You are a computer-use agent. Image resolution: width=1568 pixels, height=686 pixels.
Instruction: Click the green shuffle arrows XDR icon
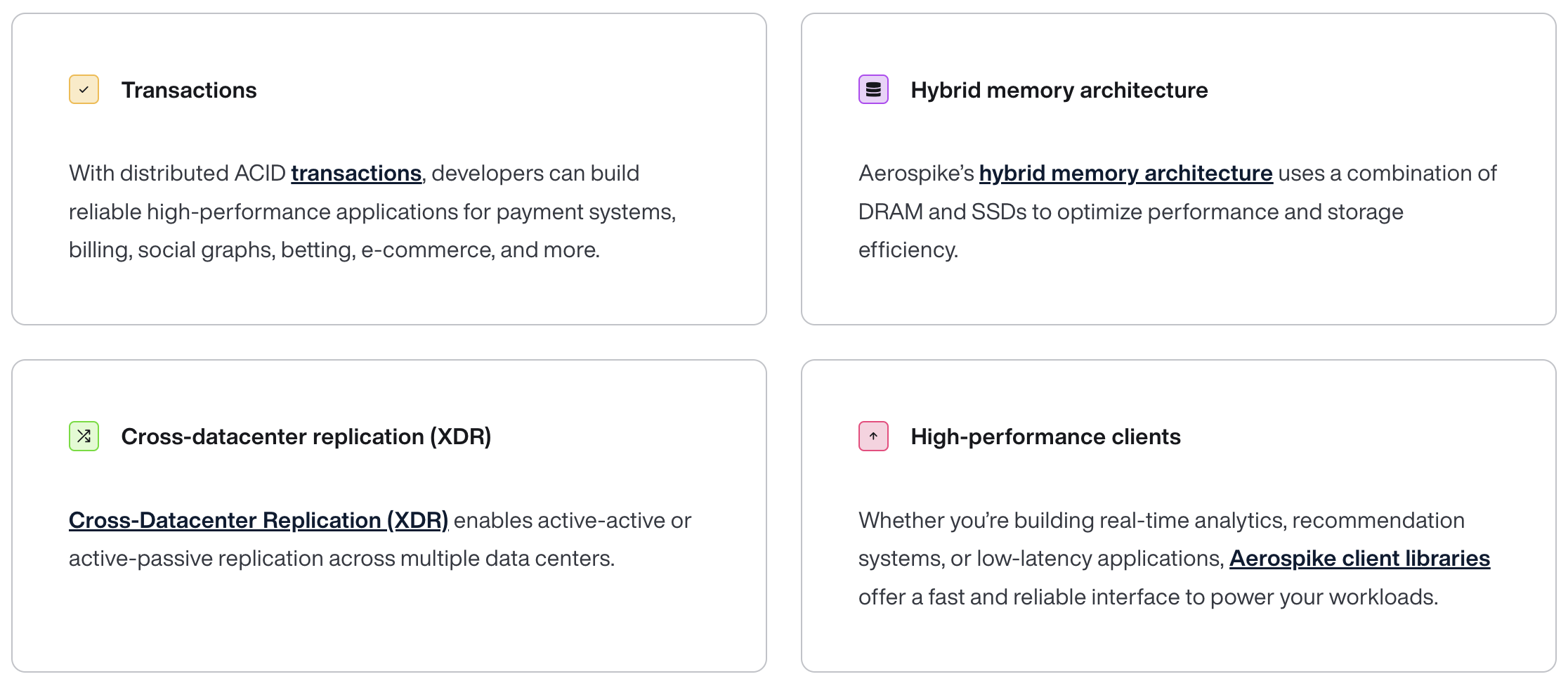click(x=84, y=436)
